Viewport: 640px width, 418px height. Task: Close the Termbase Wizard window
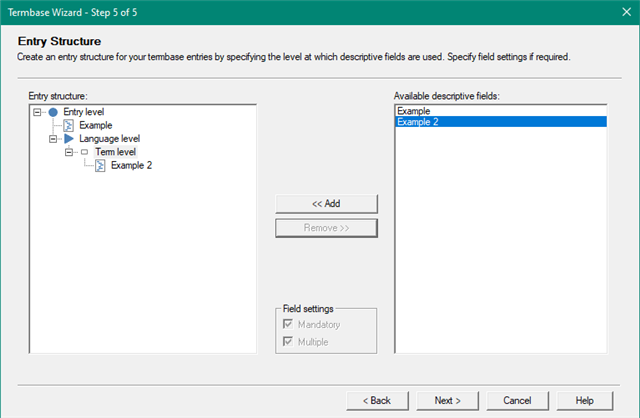pyautogui.click(x=619, y=11)
